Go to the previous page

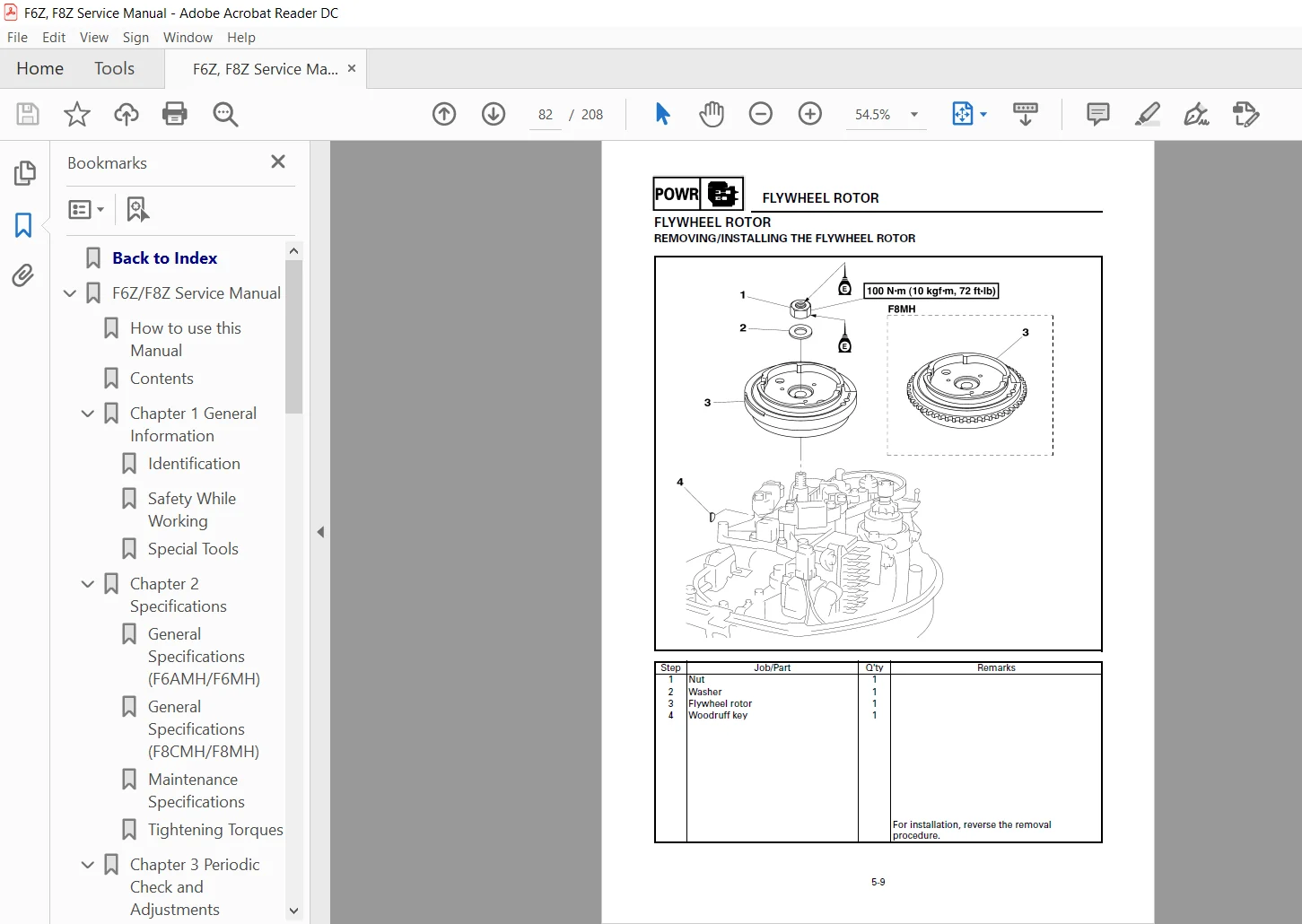[x=444, y=114]
